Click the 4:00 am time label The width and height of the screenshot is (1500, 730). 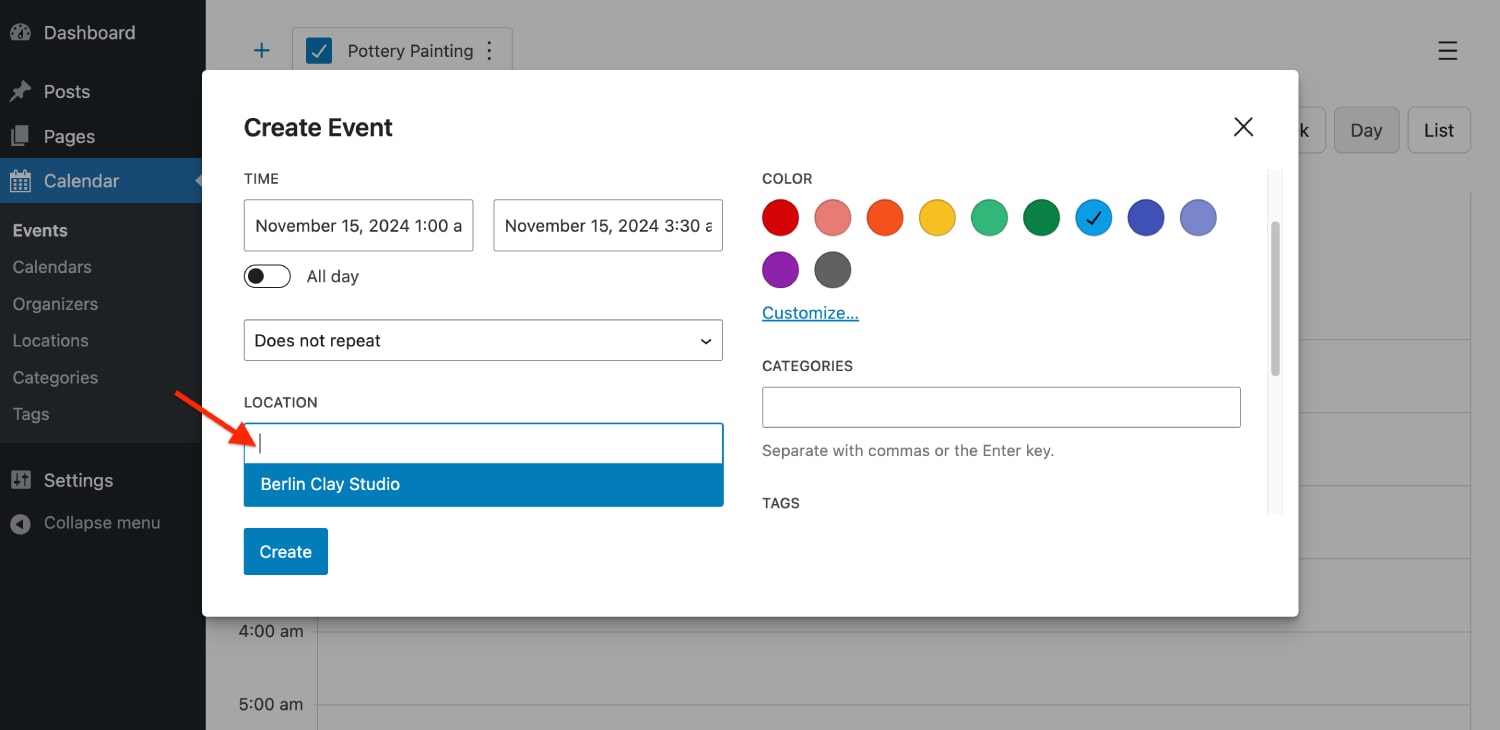[270, 631]
